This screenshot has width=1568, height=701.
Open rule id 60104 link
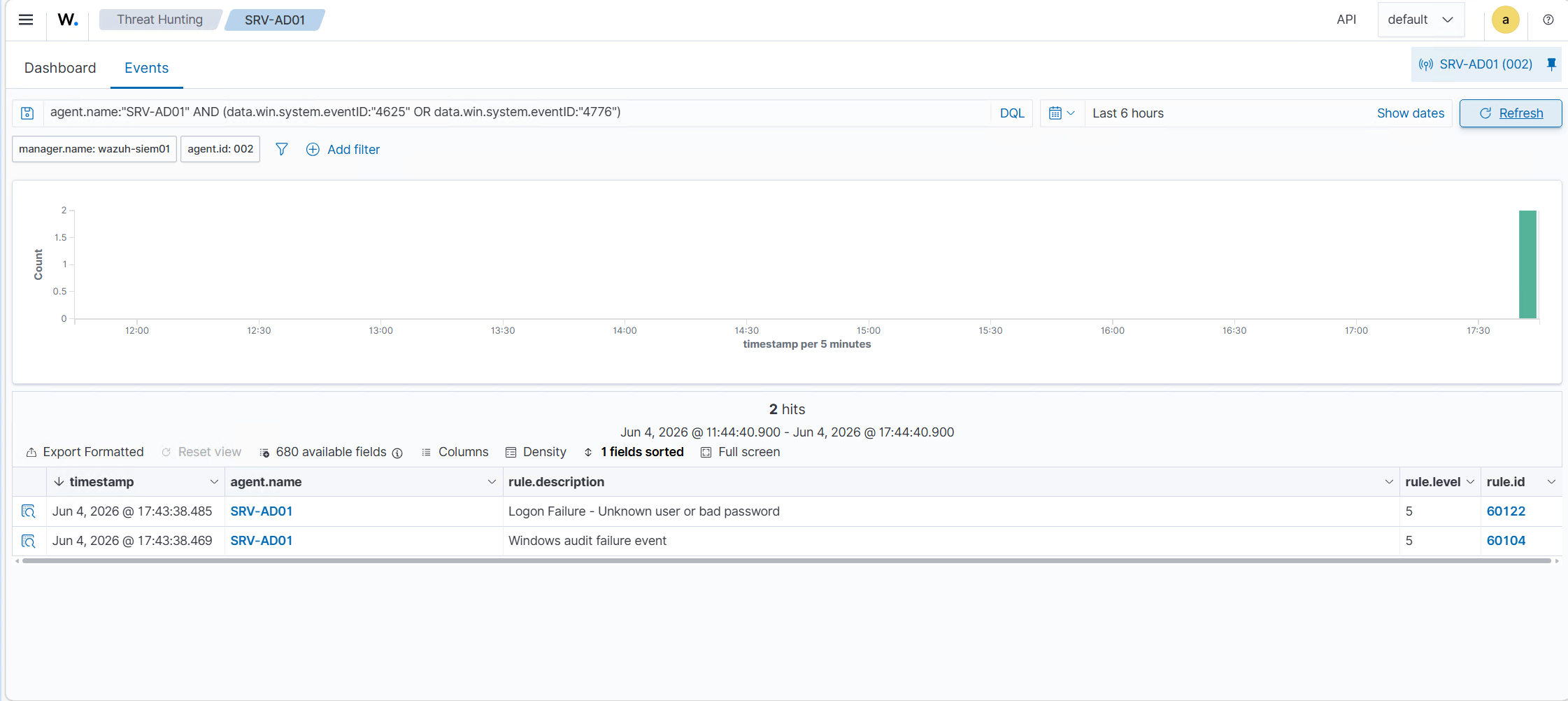tap(1506, 541)
